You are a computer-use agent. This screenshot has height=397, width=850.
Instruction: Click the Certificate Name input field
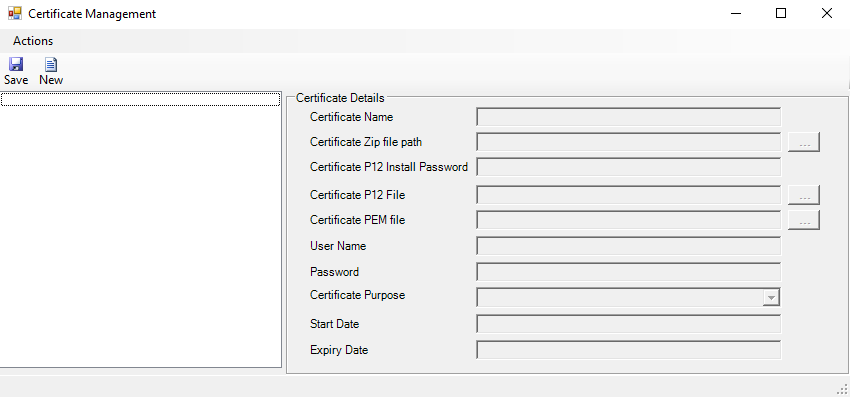[628, 117]
